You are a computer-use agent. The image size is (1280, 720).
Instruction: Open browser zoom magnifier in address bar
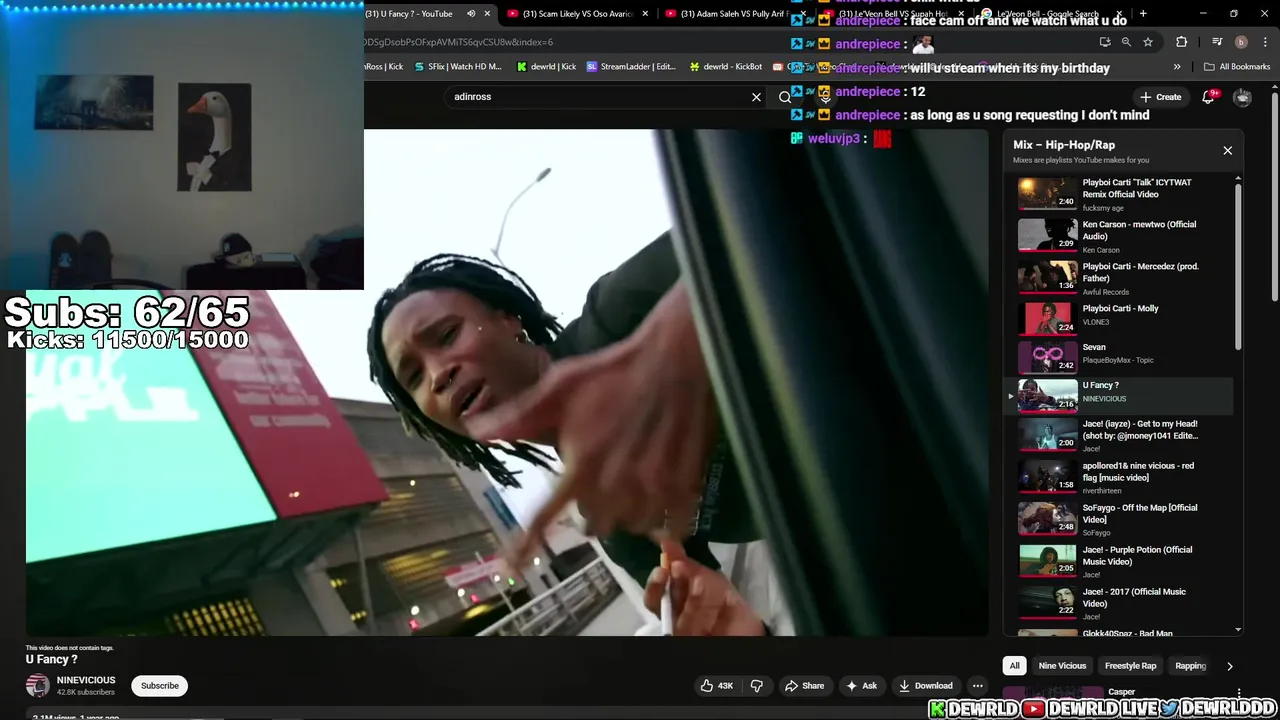tap(1126, 42)
